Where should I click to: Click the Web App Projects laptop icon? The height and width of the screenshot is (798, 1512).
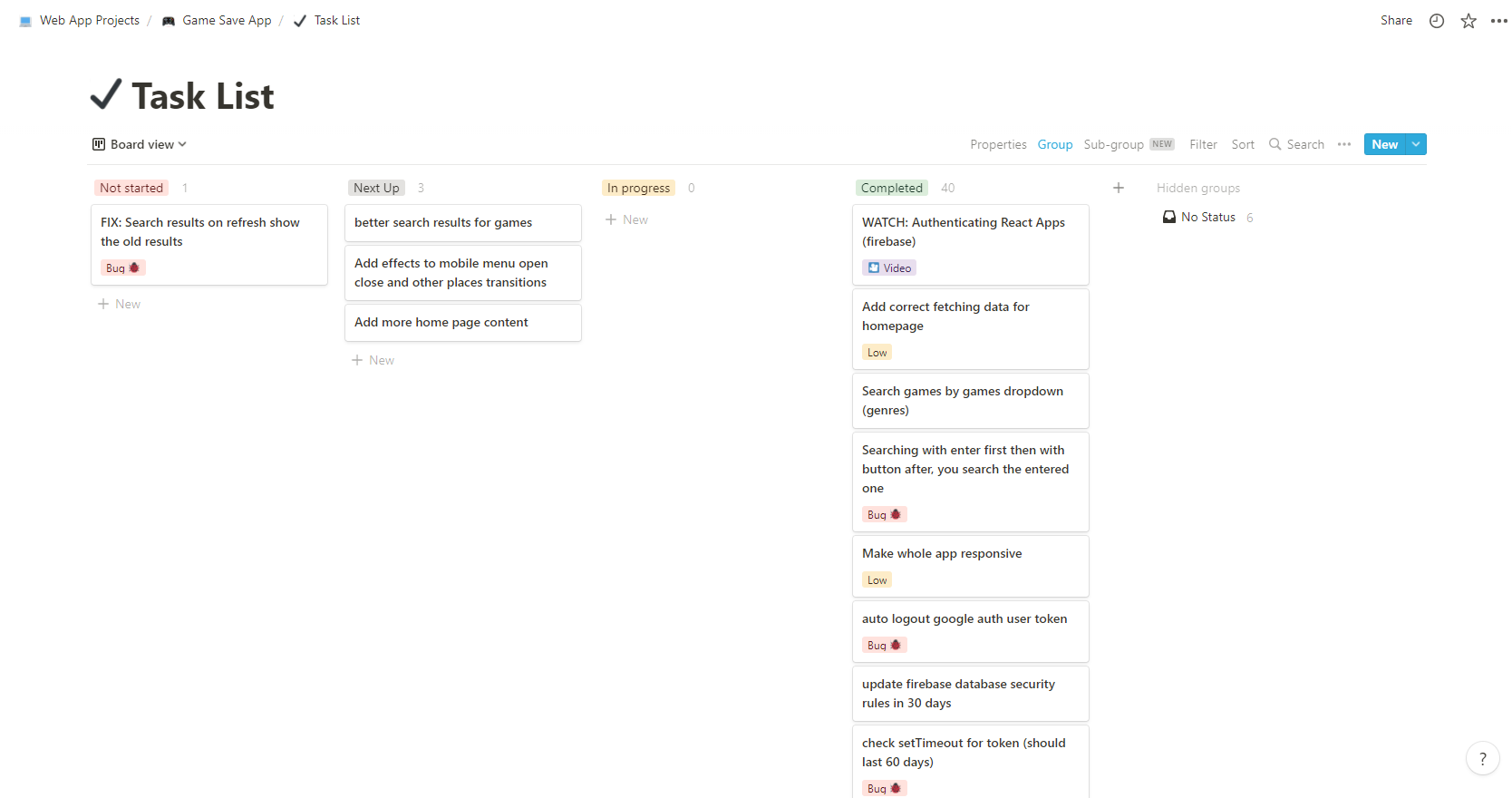coord(25,21)
